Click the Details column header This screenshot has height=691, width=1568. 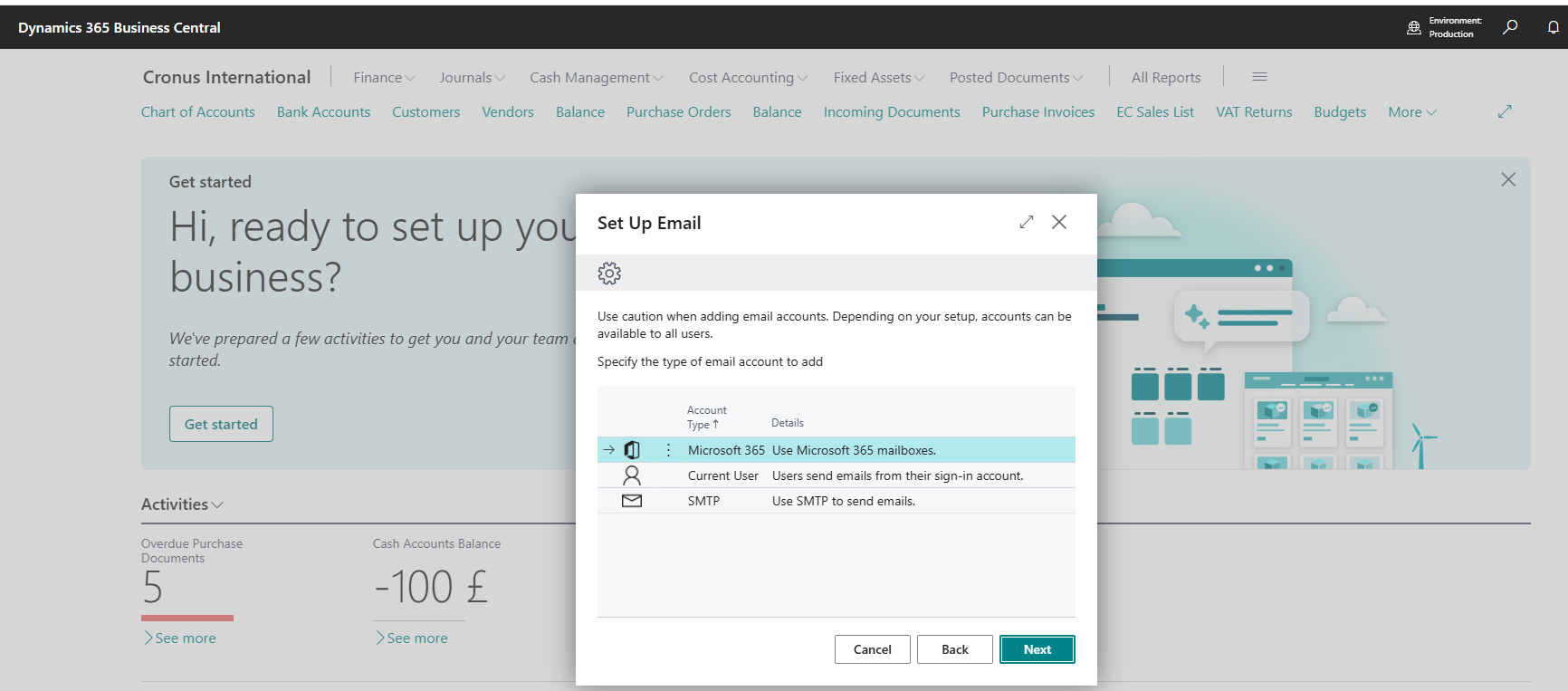tap(788, 423)
